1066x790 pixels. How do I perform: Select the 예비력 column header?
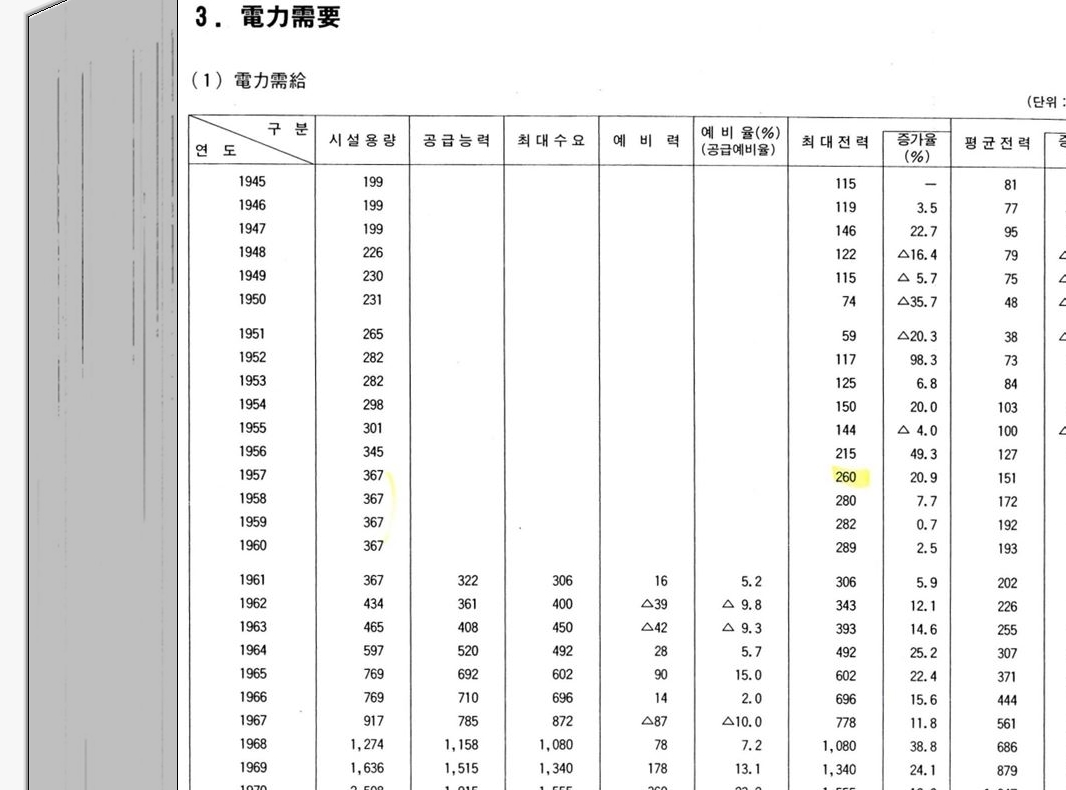646,141
